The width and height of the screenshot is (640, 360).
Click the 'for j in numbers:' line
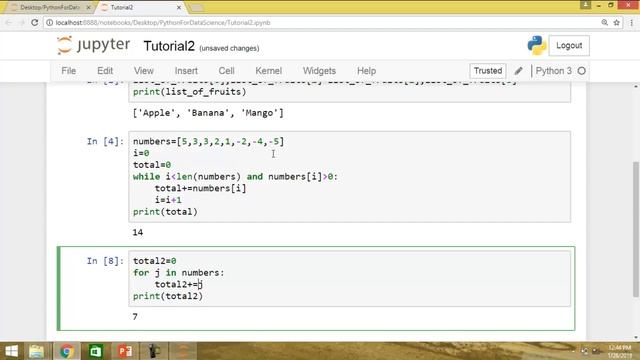click(178, 273)
